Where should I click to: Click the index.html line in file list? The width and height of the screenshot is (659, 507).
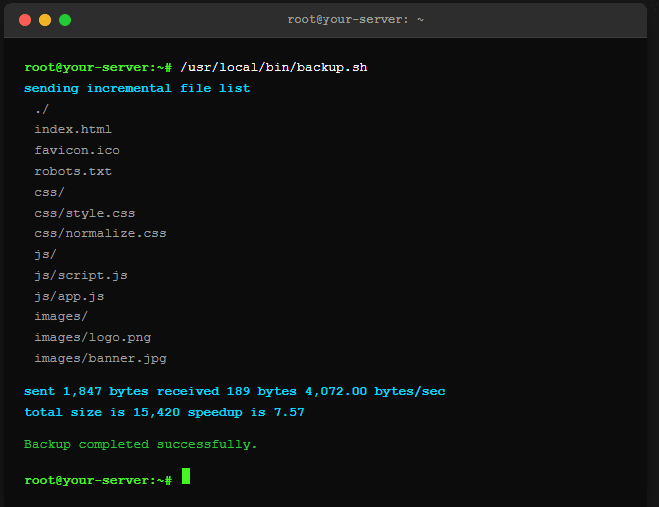(73, 129)
